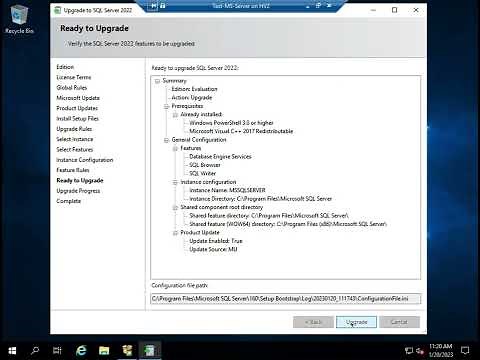This screenshot has height=360, width=480.
Task: Select the Select Features step
Action: tap(75, 150)
